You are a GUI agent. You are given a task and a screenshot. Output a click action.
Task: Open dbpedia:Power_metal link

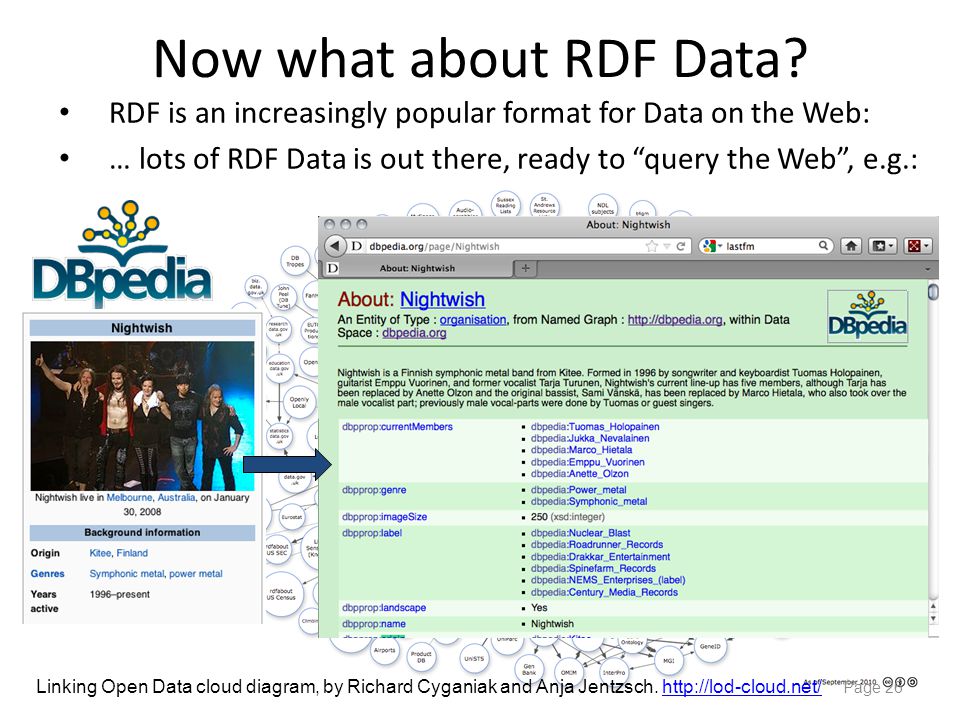[579, 490]
